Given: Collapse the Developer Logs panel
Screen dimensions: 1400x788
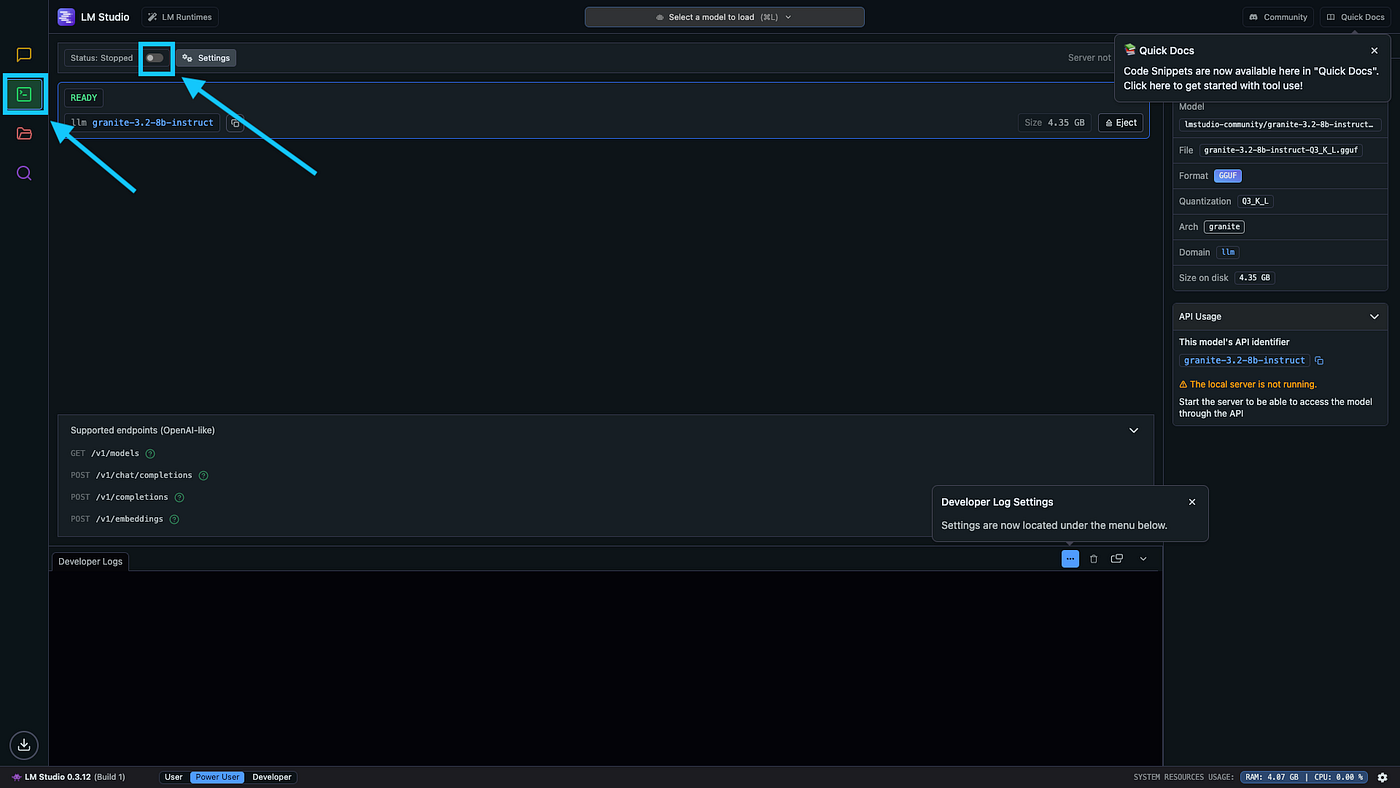Looking at the screenshot, I should (x=1144, y=559).
